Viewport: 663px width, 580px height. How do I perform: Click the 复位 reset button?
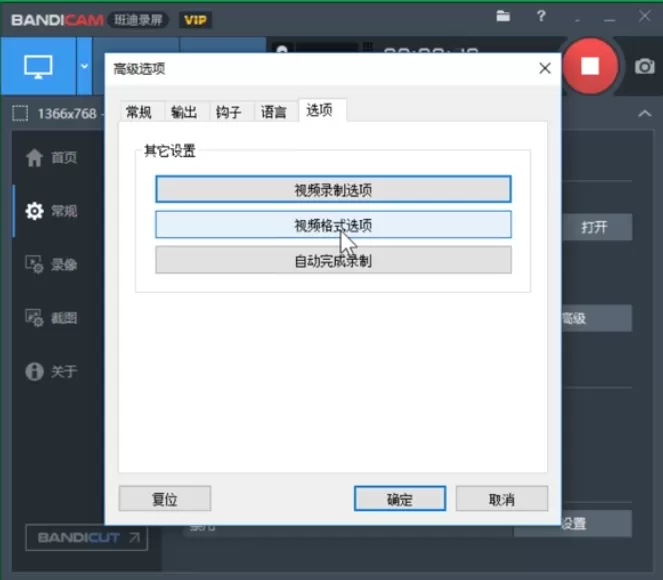click(x=165, y=499)
